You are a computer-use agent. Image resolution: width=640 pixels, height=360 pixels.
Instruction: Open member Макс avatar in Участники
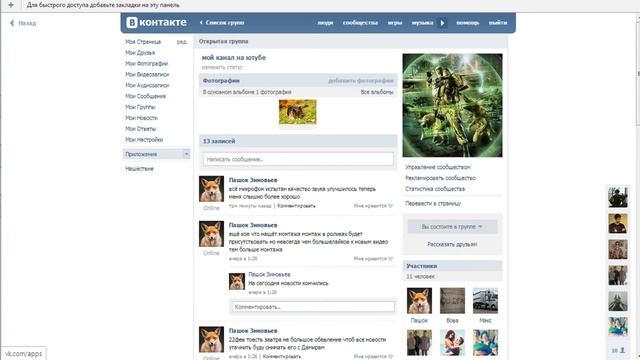click(485, 301)
